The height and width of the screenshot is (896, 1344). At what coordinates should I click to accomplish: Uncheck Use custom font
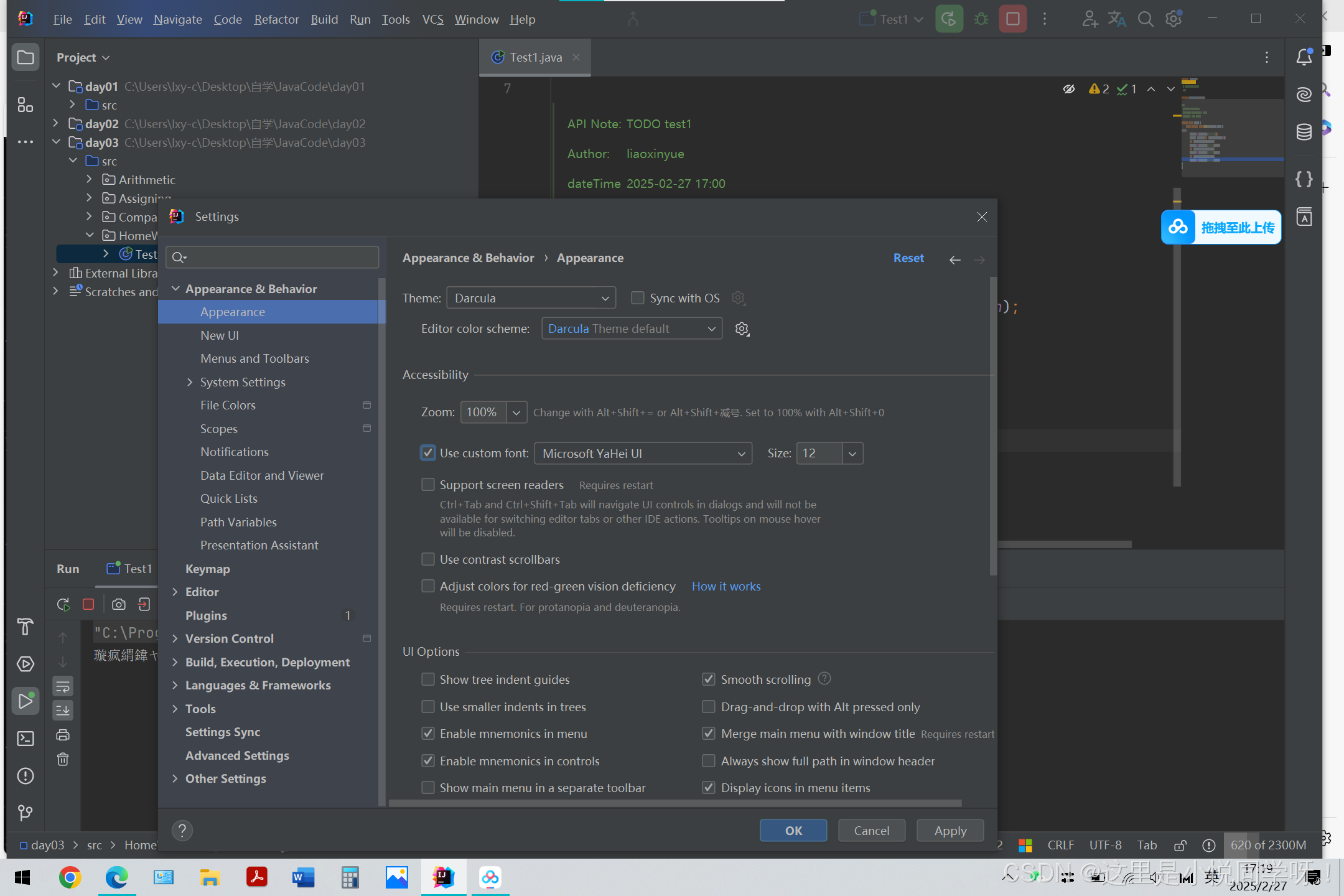[428, 453]
